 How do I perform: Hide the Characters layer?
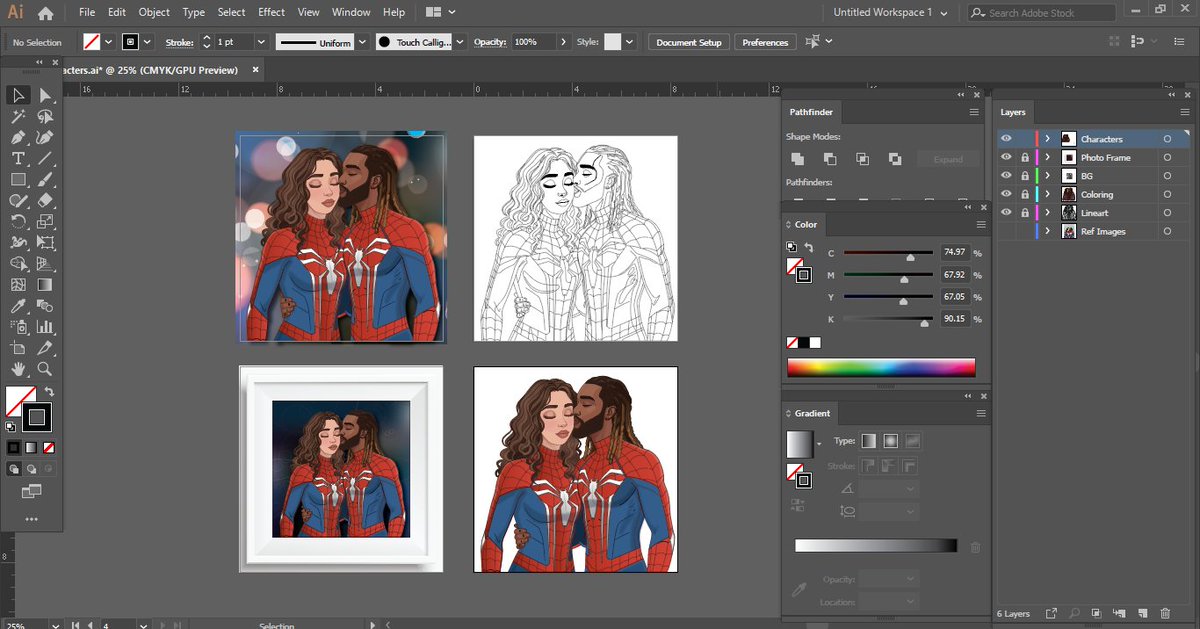tap(1006, 139)
